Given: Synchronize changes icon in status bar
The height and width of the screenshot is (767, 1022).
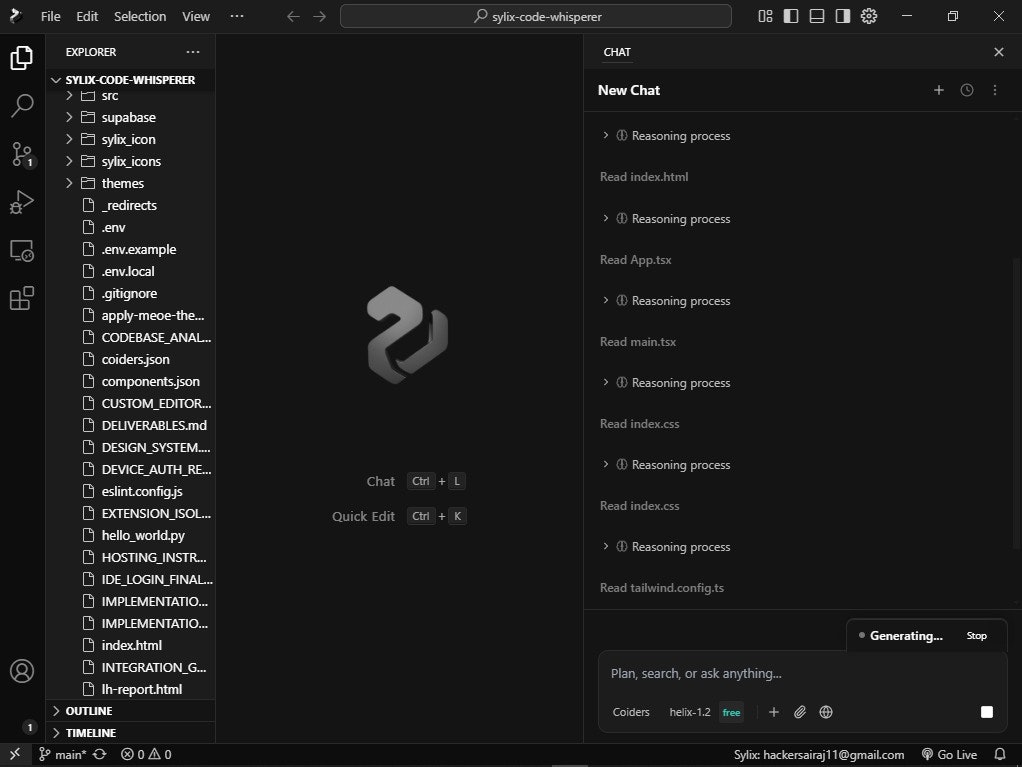Looking at the screenshot, I should pos(100,755).
